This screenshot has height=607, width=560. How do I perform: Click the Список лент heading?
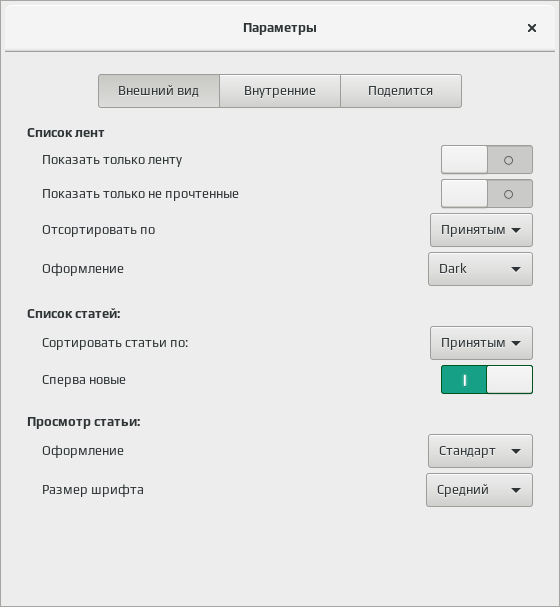click(x=65, y=133)
